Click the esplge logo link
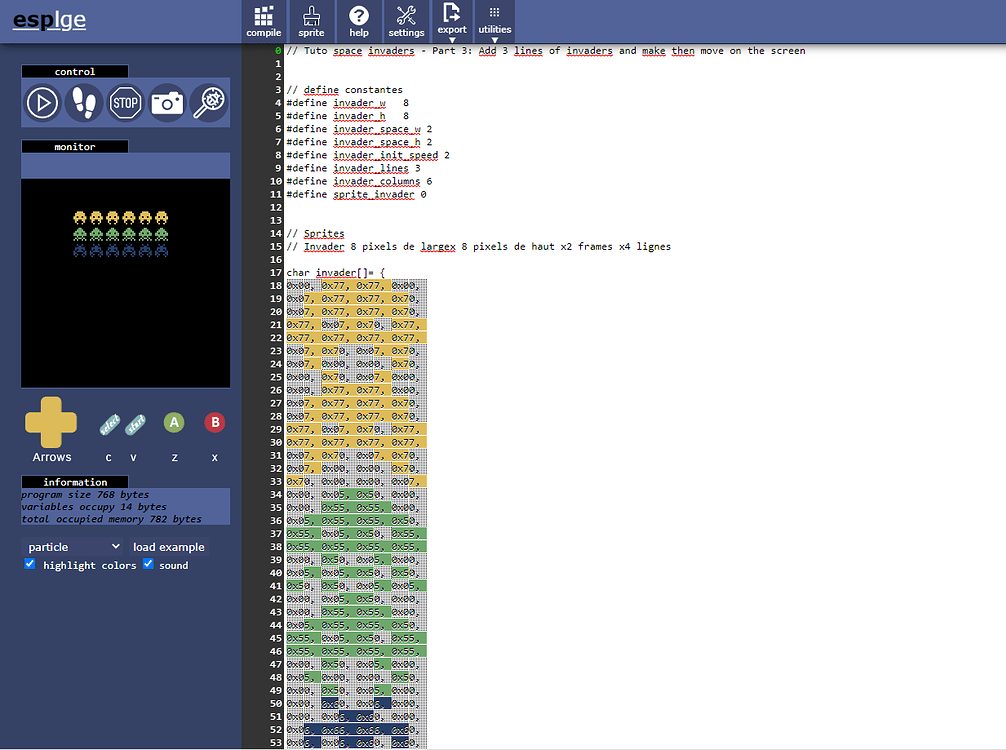Image resolution: width=1006 pixels, height=750 pixels. pyautogui.click(x=49, y=22)
